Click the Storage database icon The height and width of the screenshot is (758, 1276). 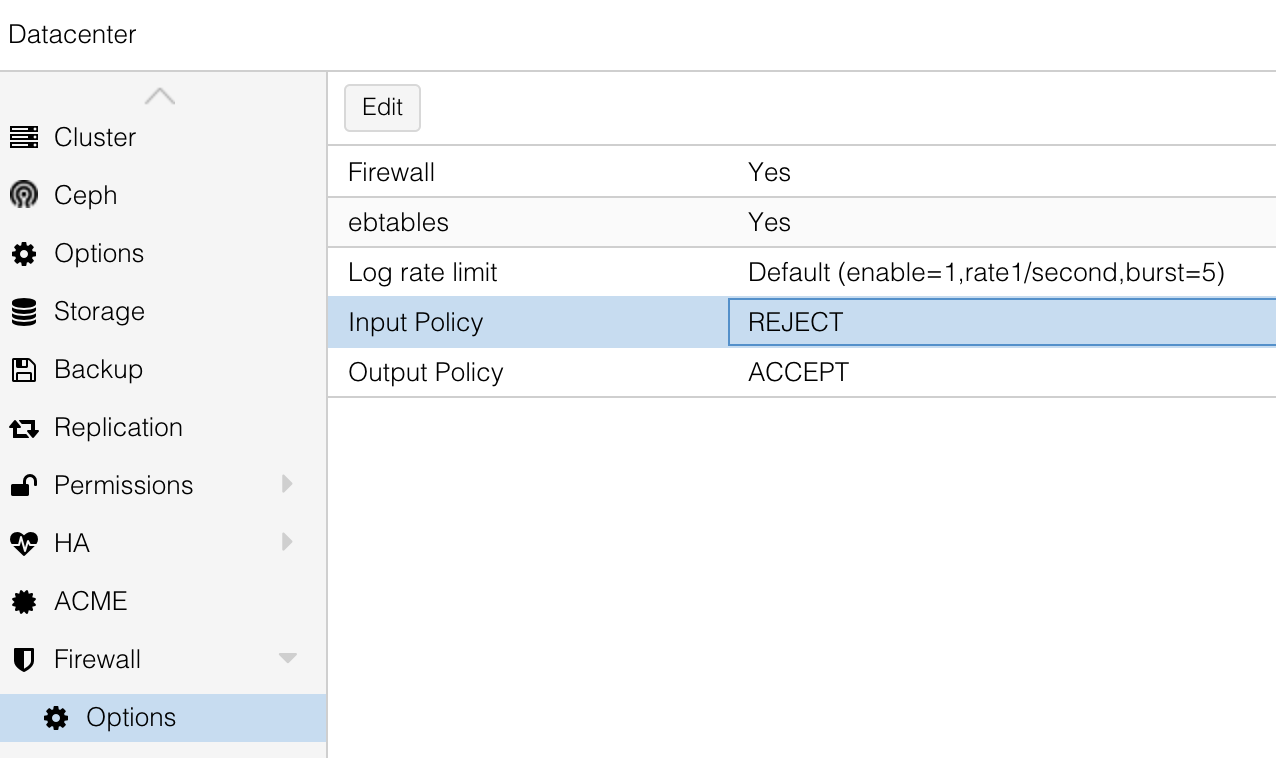coord(24,312)
